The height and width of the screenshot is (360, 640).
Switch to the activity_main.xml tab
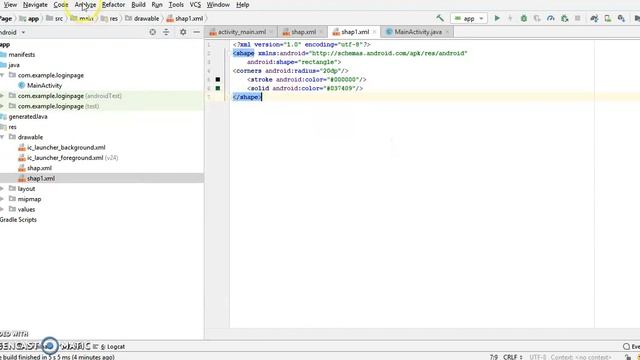point(241,32)
